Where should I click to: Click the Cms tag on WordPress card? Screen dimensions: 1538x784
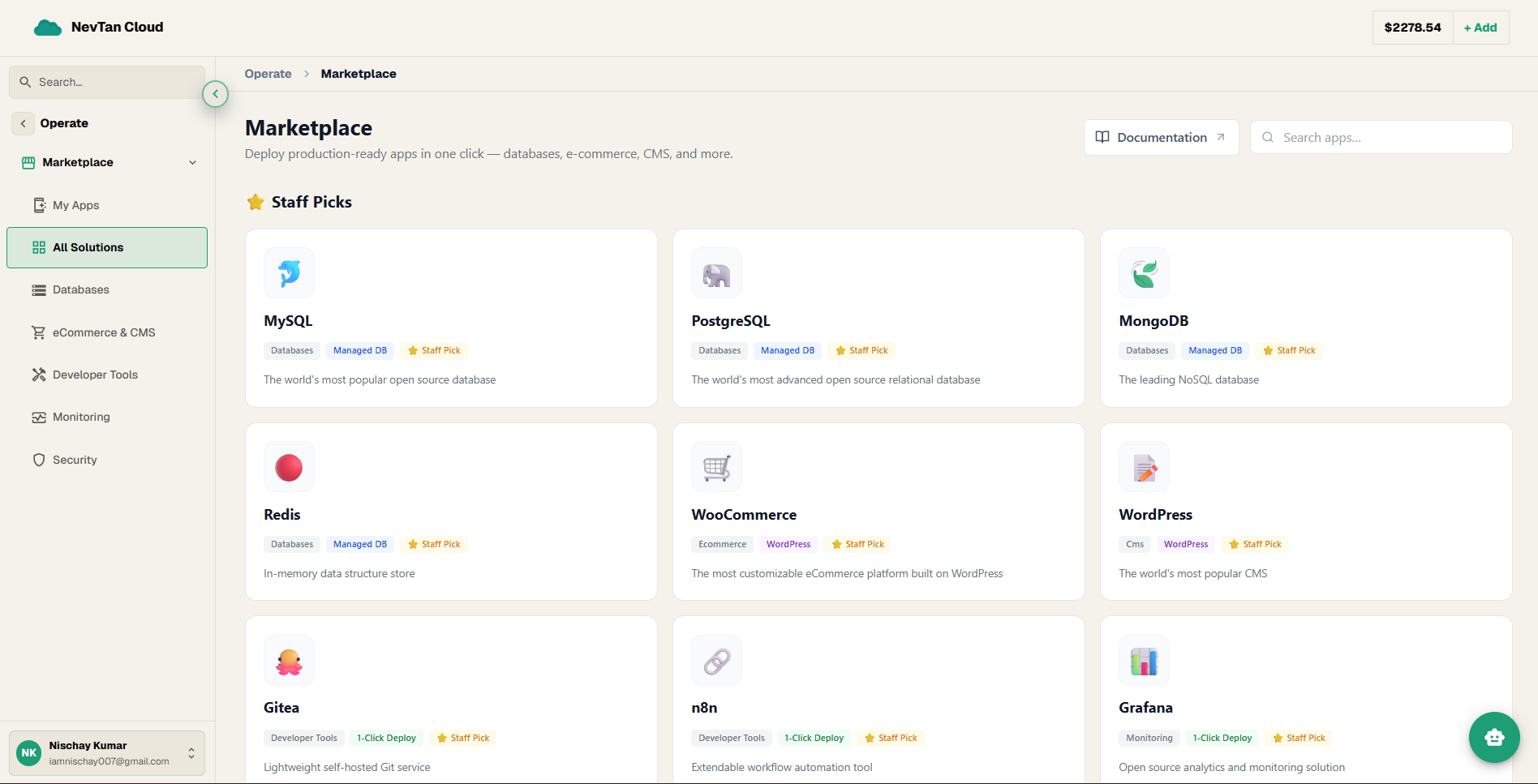click(x=1135, y=544)
